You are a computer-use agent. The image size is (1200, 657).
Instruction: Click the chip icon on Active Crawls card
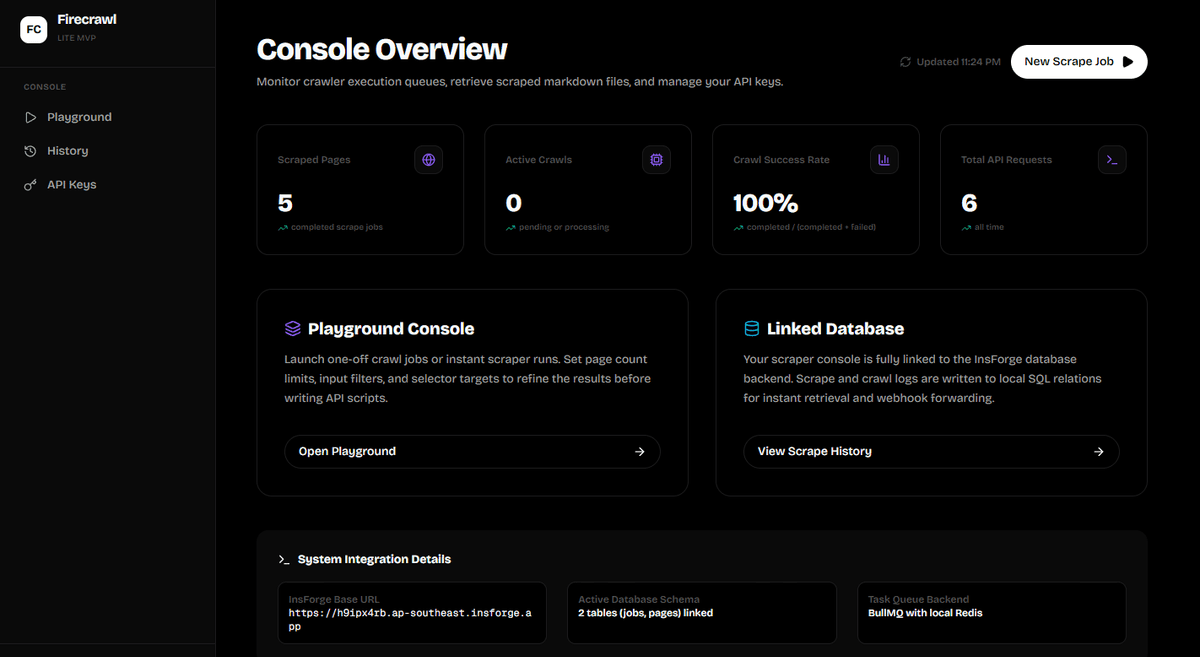pos(657,159)
